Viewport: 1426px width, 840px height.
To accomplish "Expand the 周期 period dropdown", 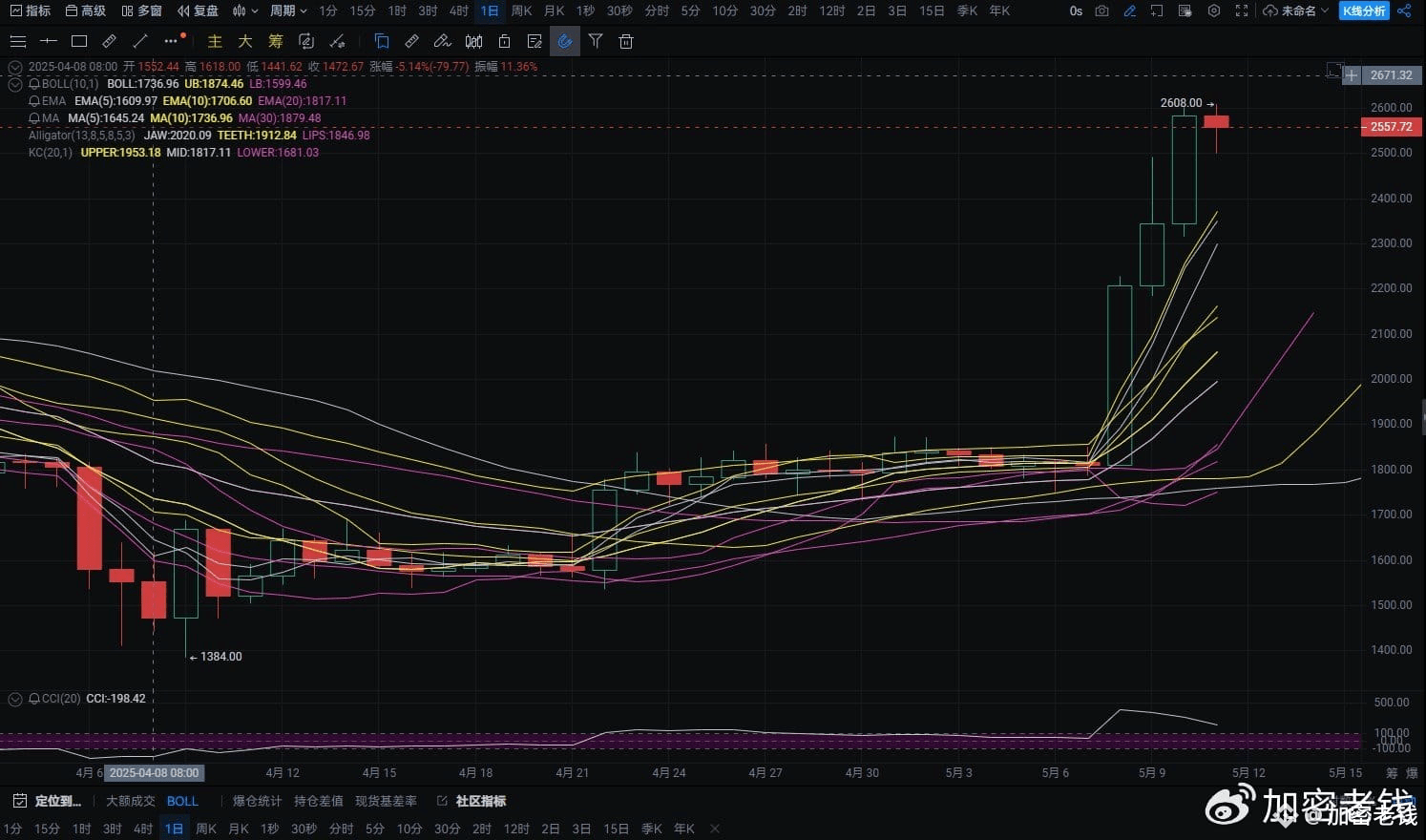I will point(285,10).
